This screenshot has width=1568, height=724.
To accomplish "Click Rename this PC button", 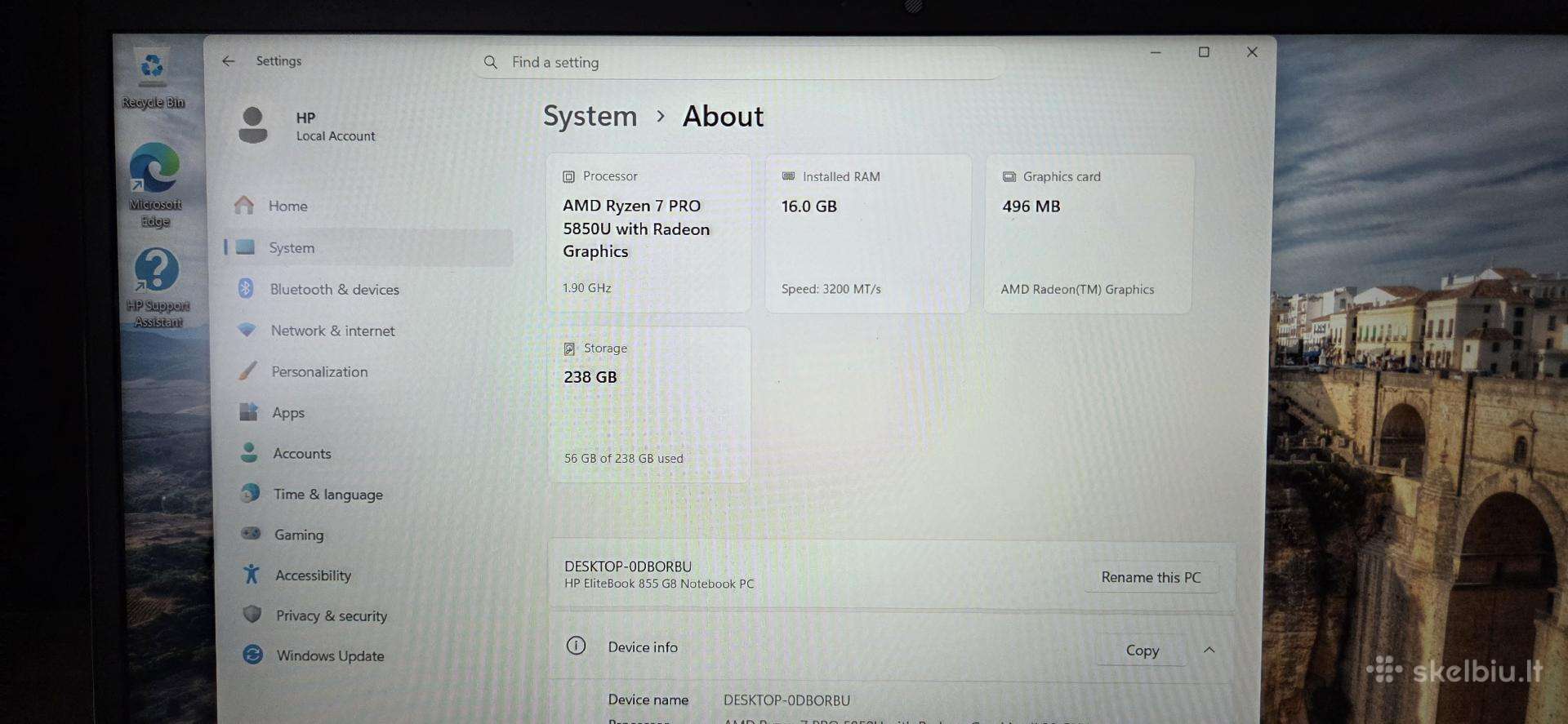I will [x=1151, y=577].
